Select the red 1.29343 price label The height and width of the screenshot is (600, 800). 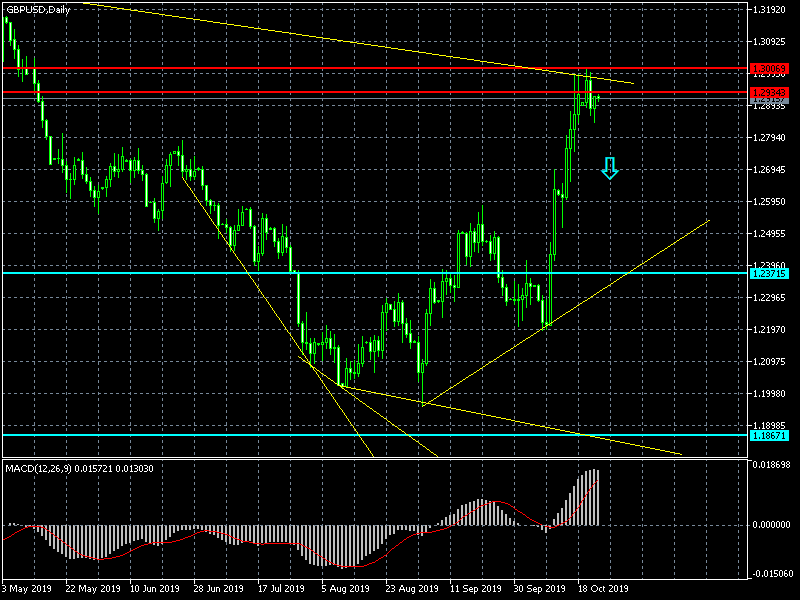[768, 92]
